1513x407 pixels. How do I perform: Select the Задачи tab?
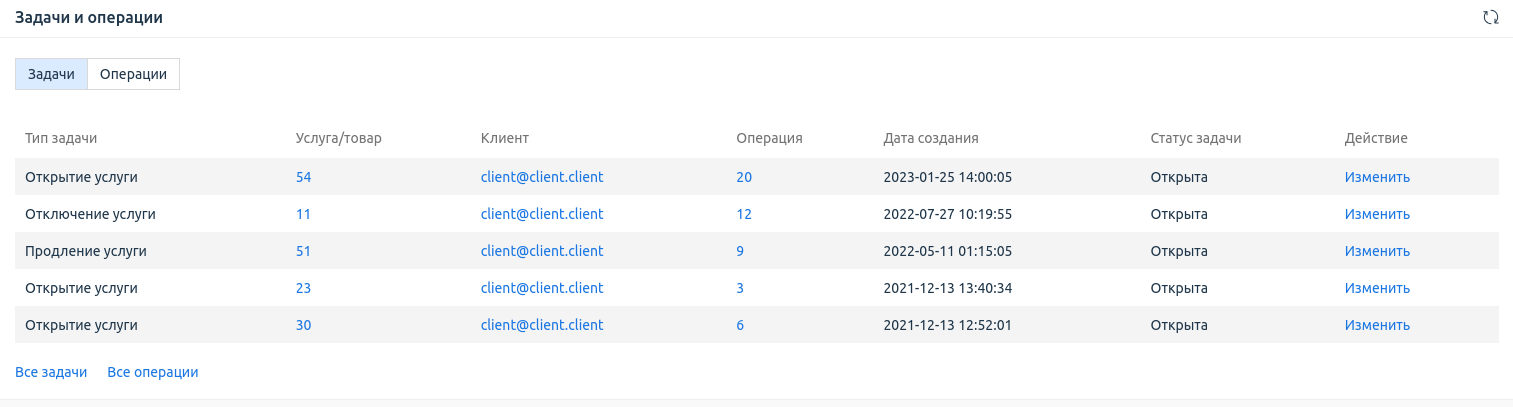(51, 74)
